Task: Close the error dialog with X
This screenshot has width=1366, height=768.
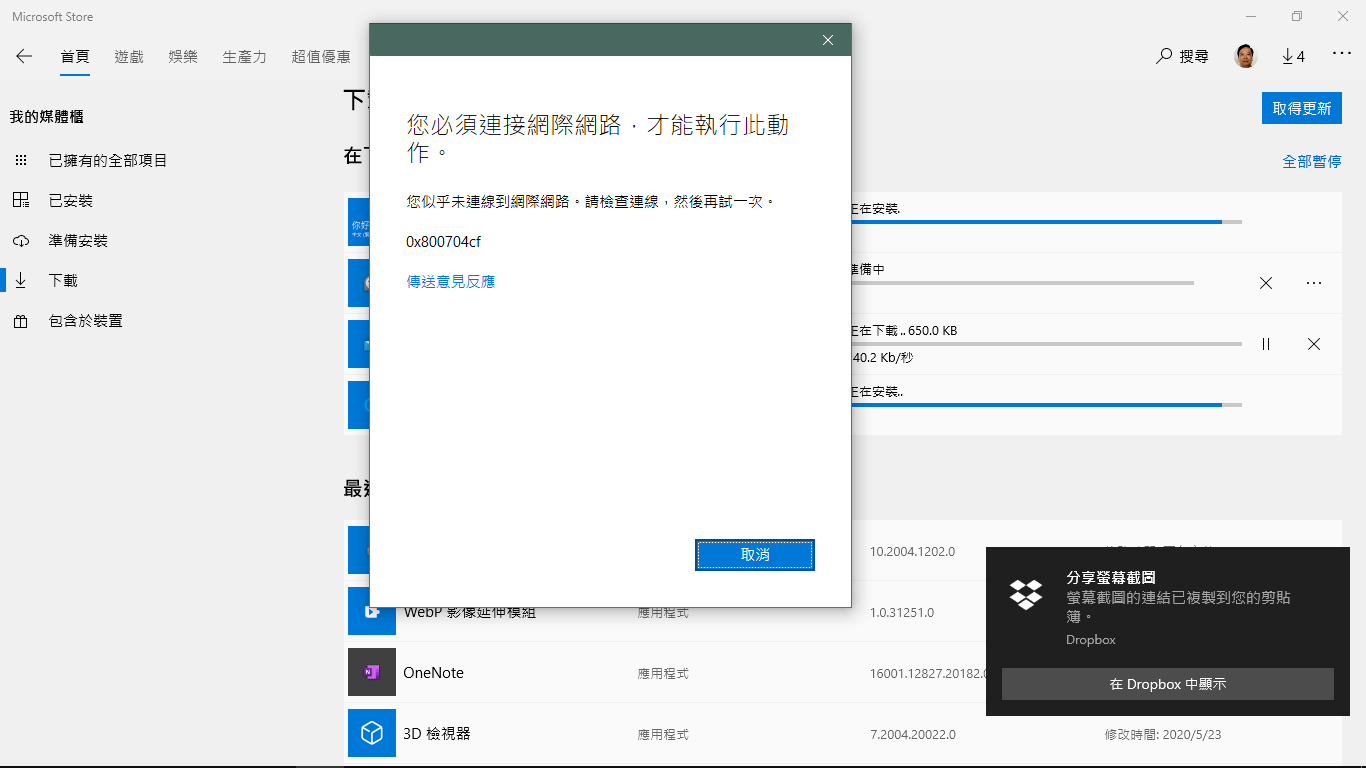Action: pos(827,40)
